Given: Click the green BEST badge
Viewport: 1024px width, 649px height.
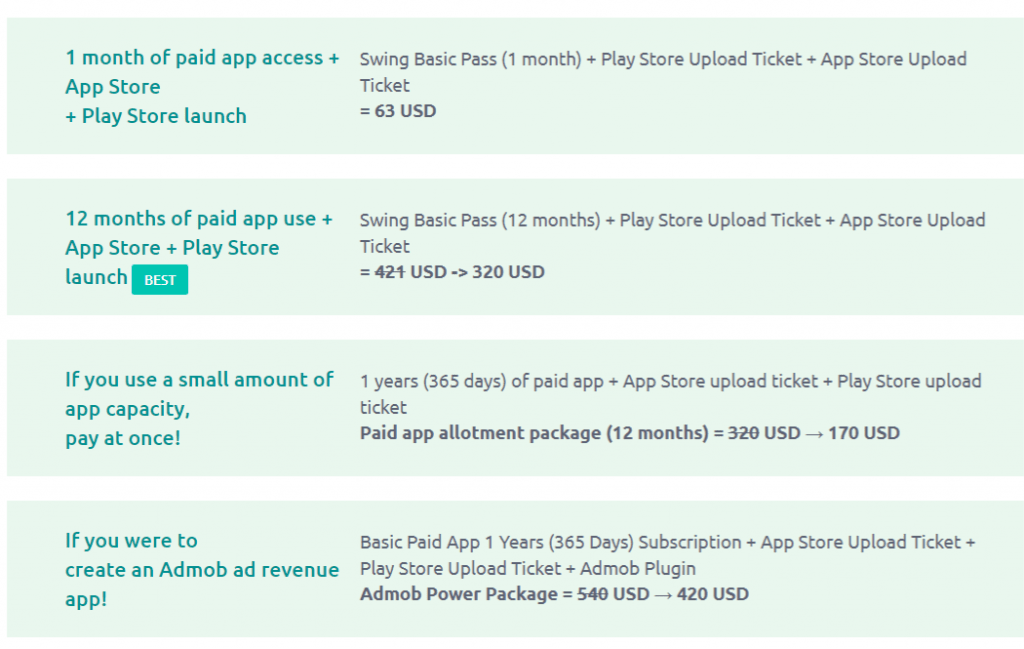Looking at the screenshot, I should (159, 280).
